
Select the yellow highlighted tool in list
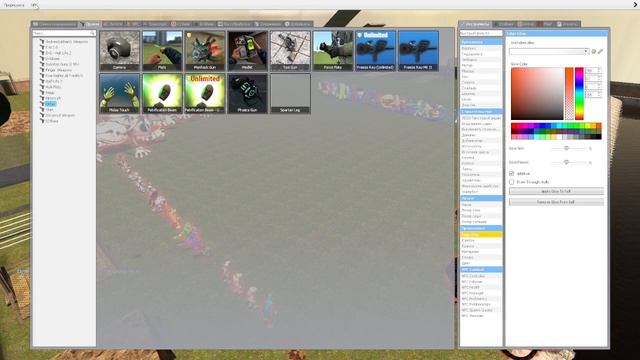[481, 235]
